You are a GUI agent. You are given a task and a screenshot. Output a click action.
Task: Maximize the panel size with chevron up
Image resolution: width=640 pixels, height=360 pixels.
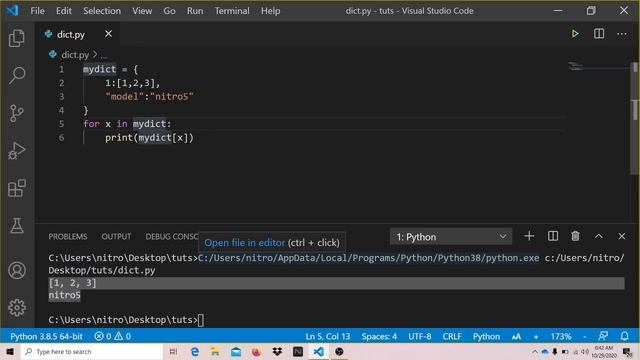pos(598,236)
